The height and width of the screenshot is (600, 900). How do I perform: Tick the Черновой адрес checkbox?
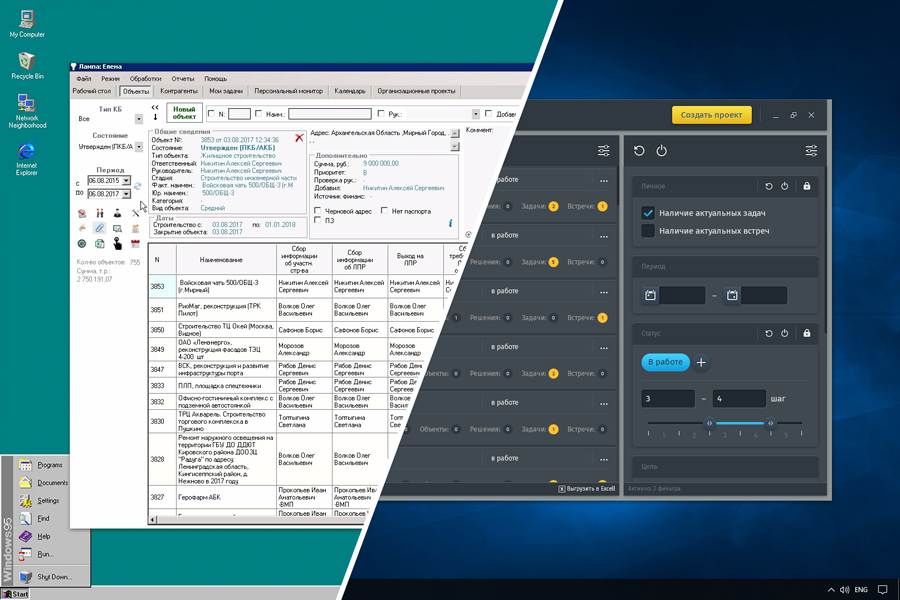(317, 211)
